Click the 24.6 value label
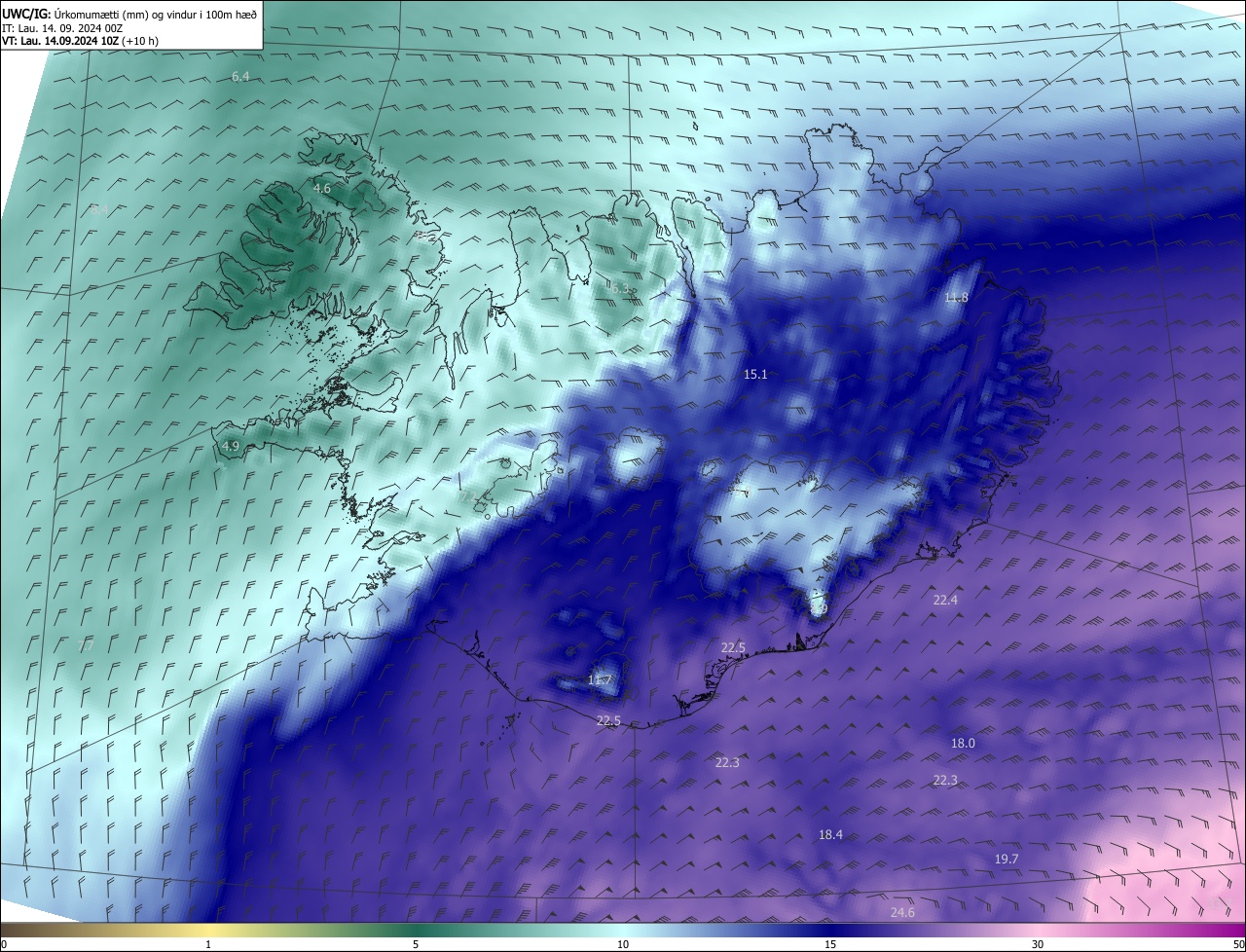This screenshot has height=952, width=1246. pyautogui.click(x=902, y=912)
